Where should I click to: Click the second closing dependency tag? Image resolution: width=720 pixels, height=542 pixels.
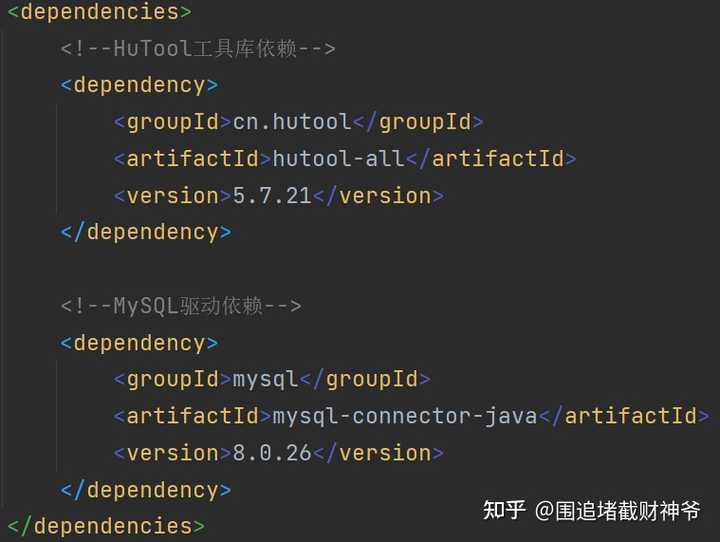[146, 490]
